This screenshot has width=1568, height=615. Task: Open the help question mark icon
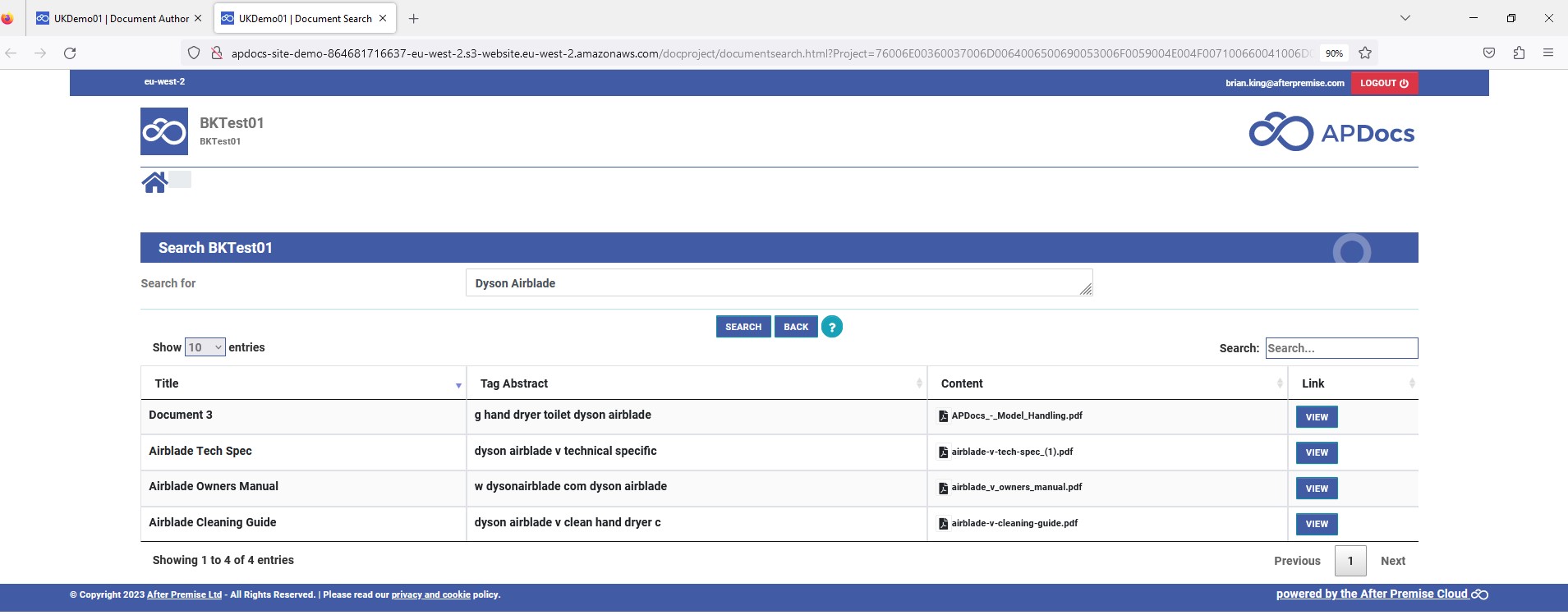coord(832,327)
